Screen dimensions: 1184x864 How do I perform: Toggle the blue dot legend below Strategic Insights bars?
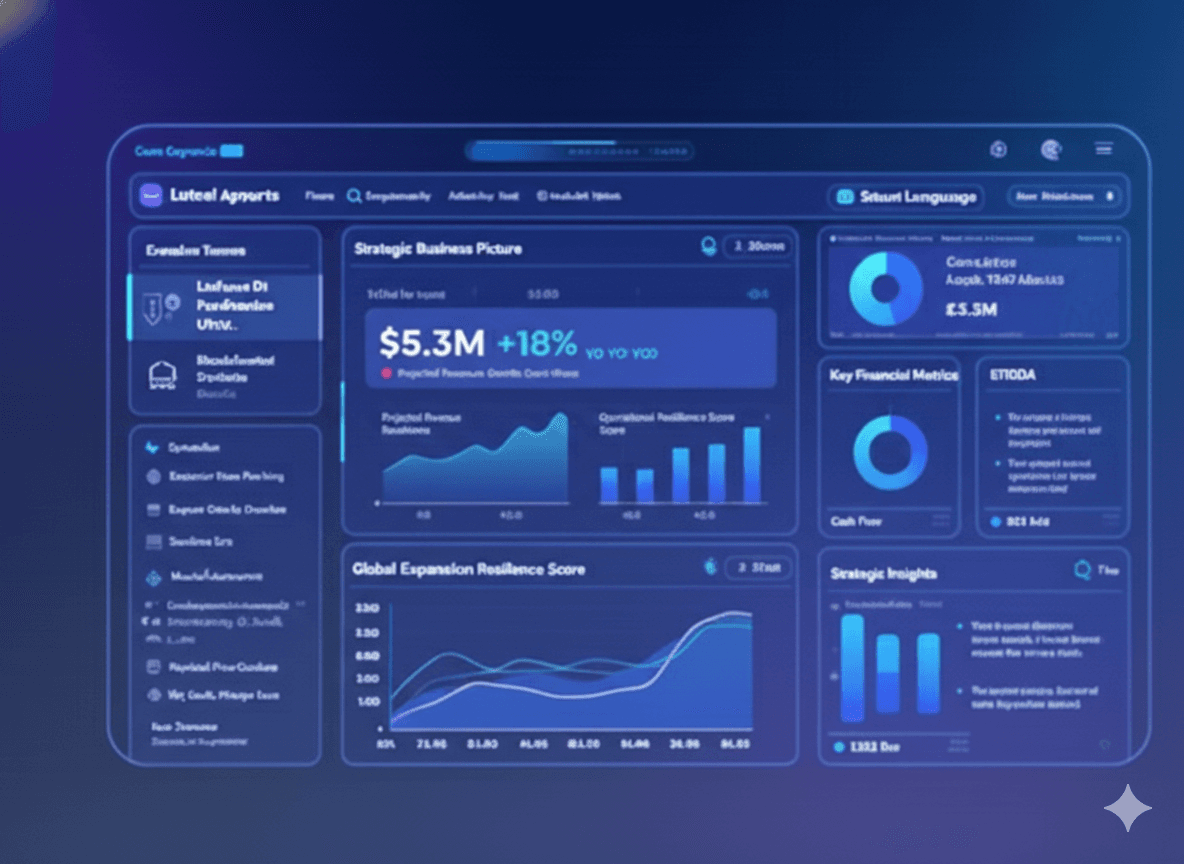838,746
